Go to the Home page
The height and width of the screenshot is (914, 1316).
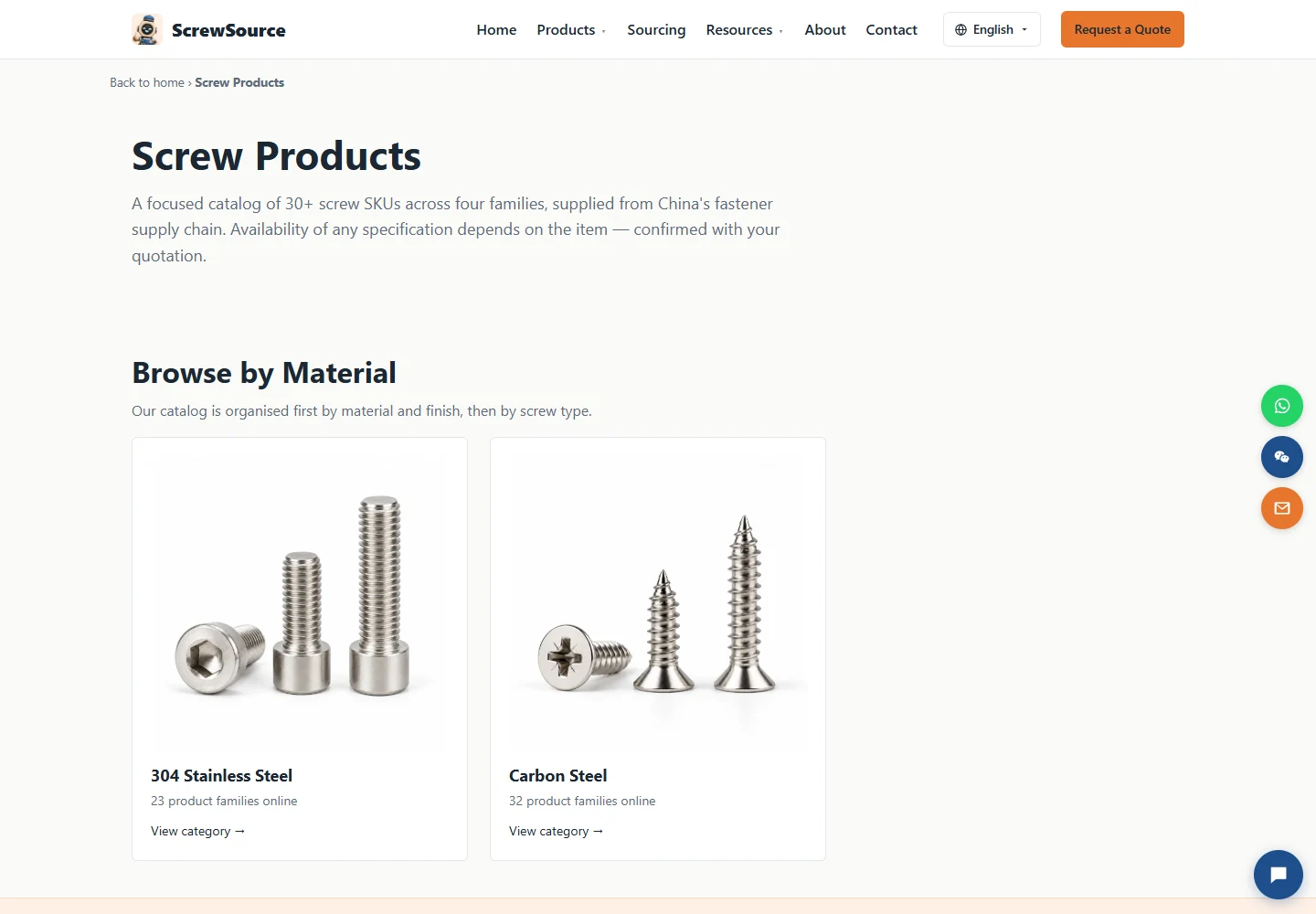[x=496, y=29]
